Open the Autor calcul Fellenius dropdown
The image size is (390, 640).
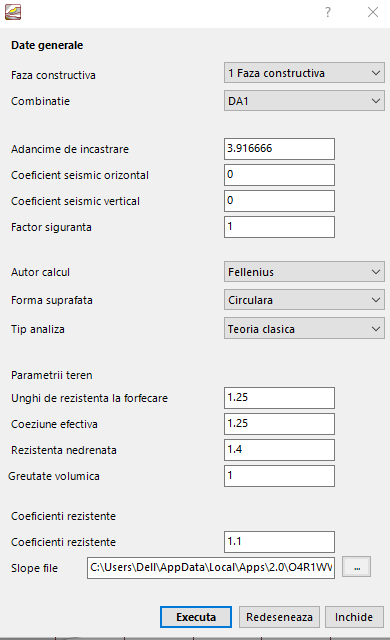point(304,272)
